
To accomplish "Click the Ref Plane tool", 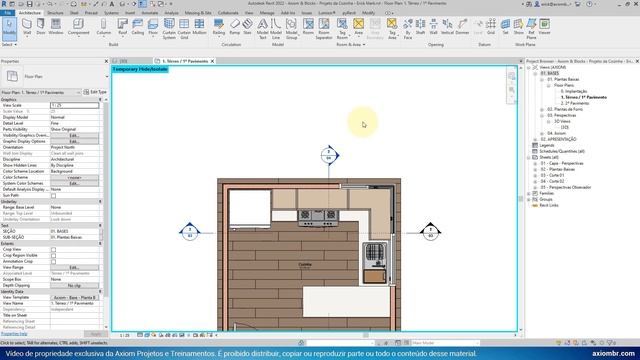I will (x=531, y=29).
